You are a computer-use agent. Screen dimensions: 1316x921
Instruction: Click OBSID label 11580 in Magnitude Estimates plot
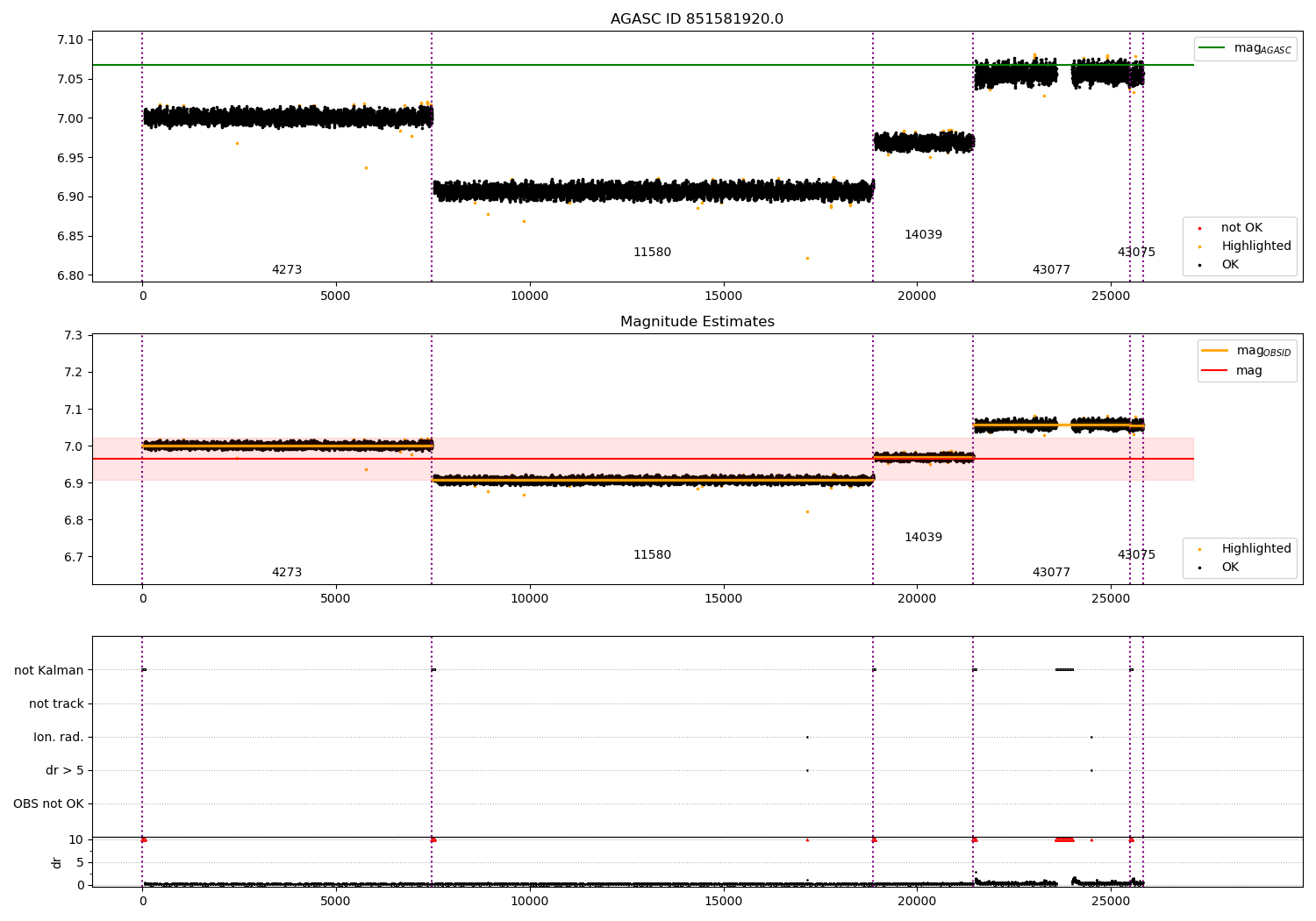[x=652, y=555]
